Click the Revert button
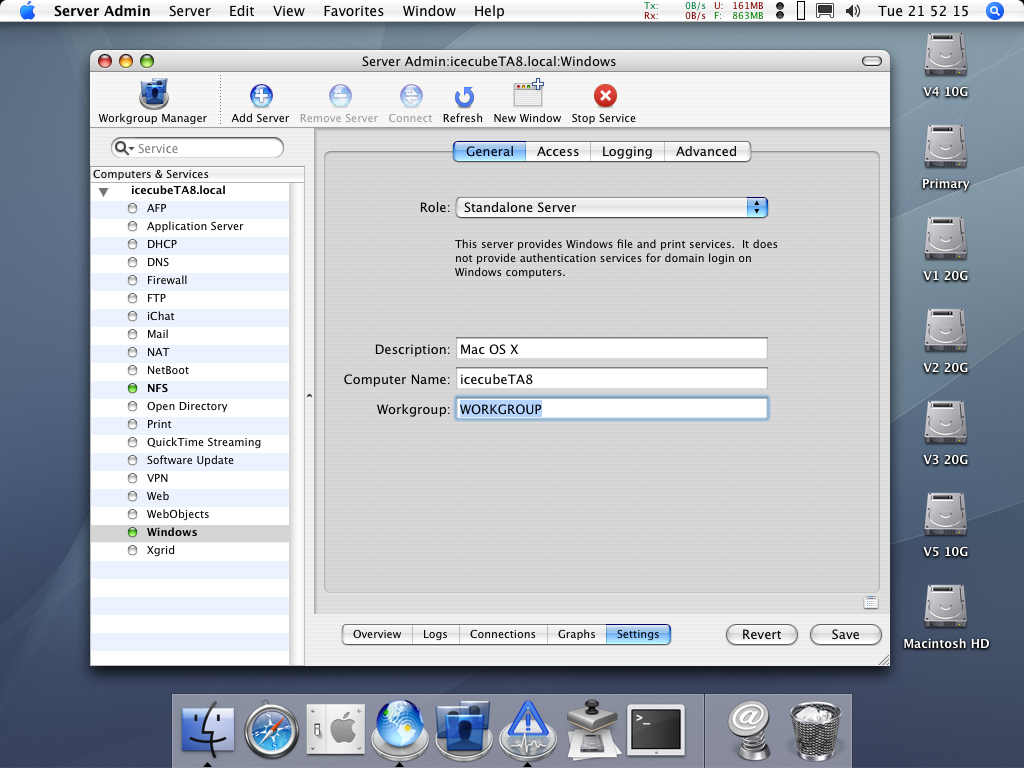Image resolution: width=1024 pixels, height=768 pixels. [x=761, y=635]
